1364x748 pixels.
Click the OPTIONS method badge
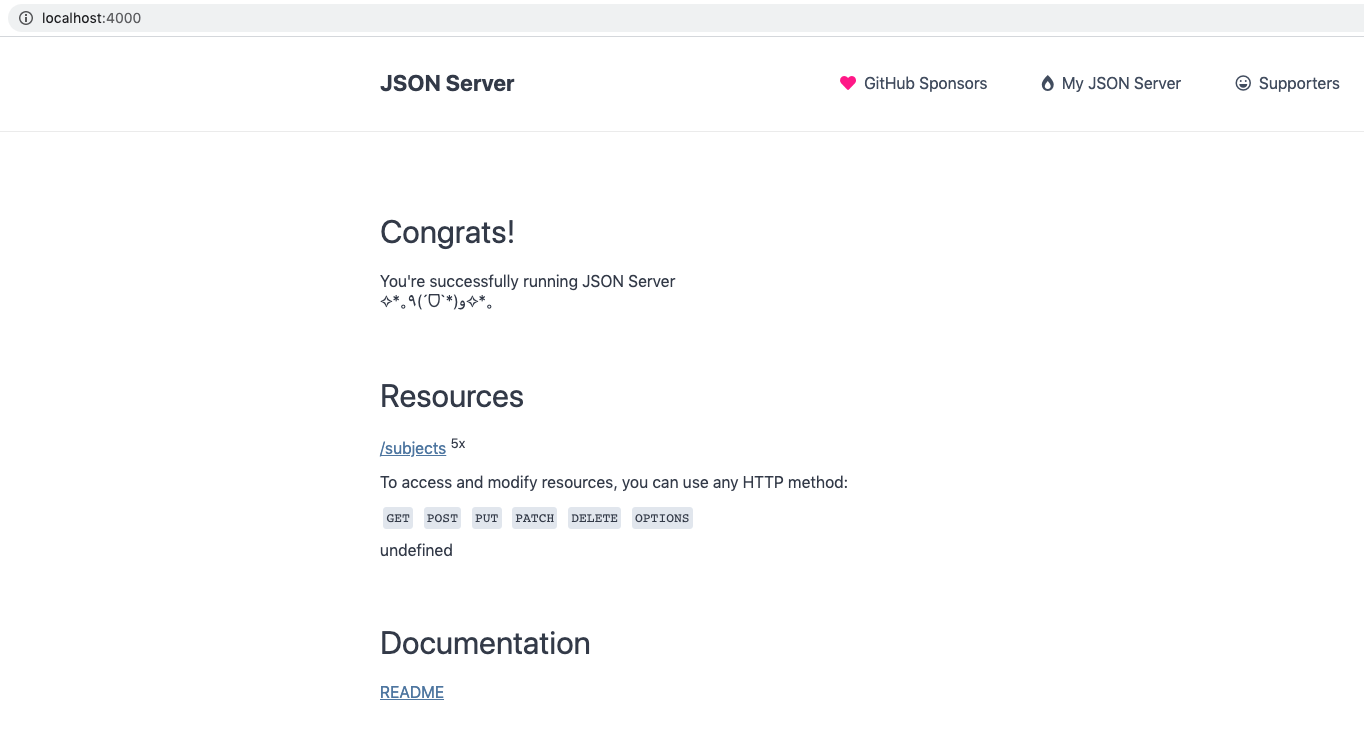coord(662,518)
